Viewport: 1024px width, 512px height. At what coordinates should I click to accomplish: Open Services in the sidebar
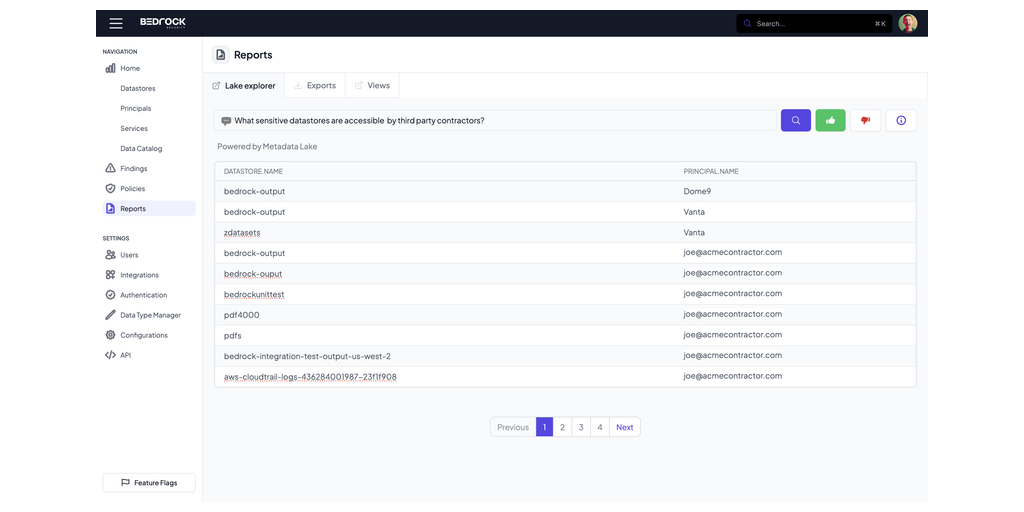click(134, 129)
